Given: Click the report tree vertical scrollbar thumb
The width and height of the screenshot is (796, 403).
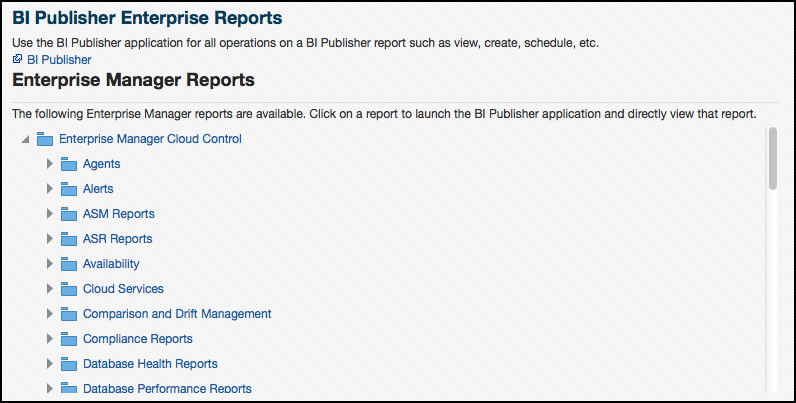Looking at the screenshot, I should 773,158.
